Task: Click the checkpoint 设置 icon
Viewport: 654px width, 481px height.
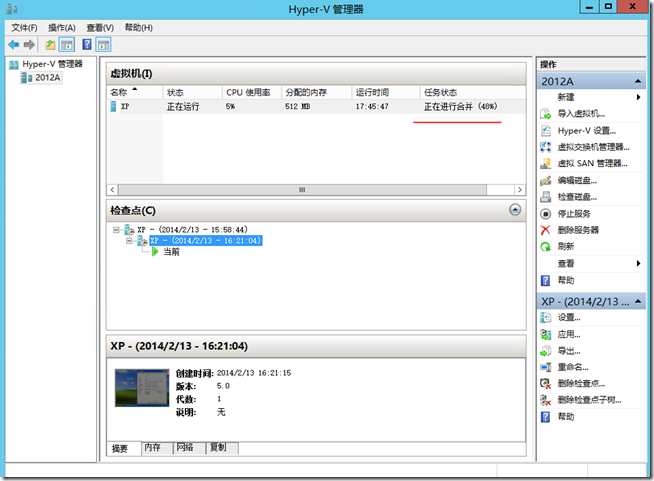Action: pos(546,317)
